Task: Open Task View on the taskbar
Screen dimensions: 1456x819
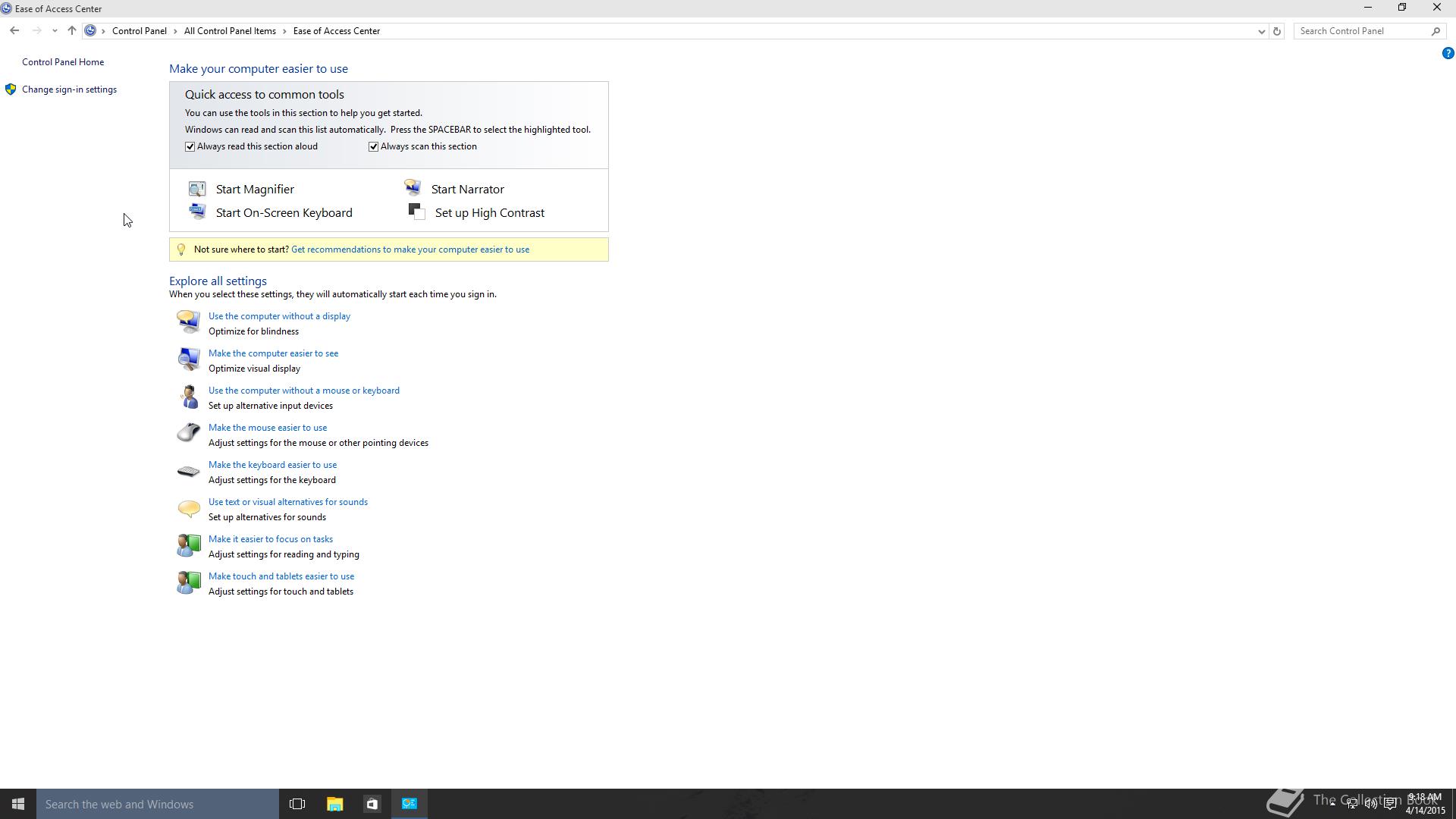Action: (297, 804)
